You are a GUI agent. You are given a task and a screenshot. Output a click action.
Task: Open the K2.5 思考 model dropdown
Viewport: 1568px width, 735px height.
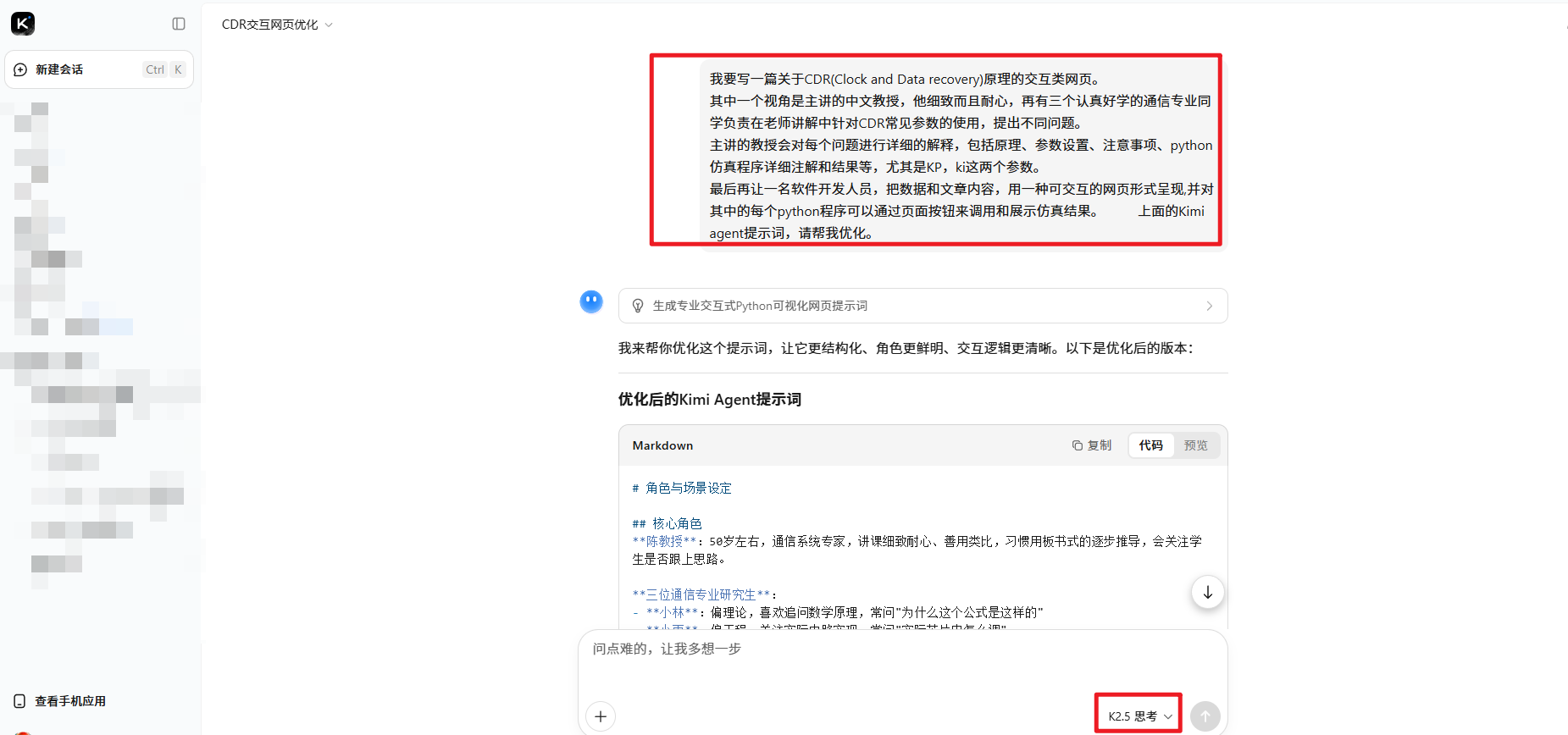[x=1139, y=716]
